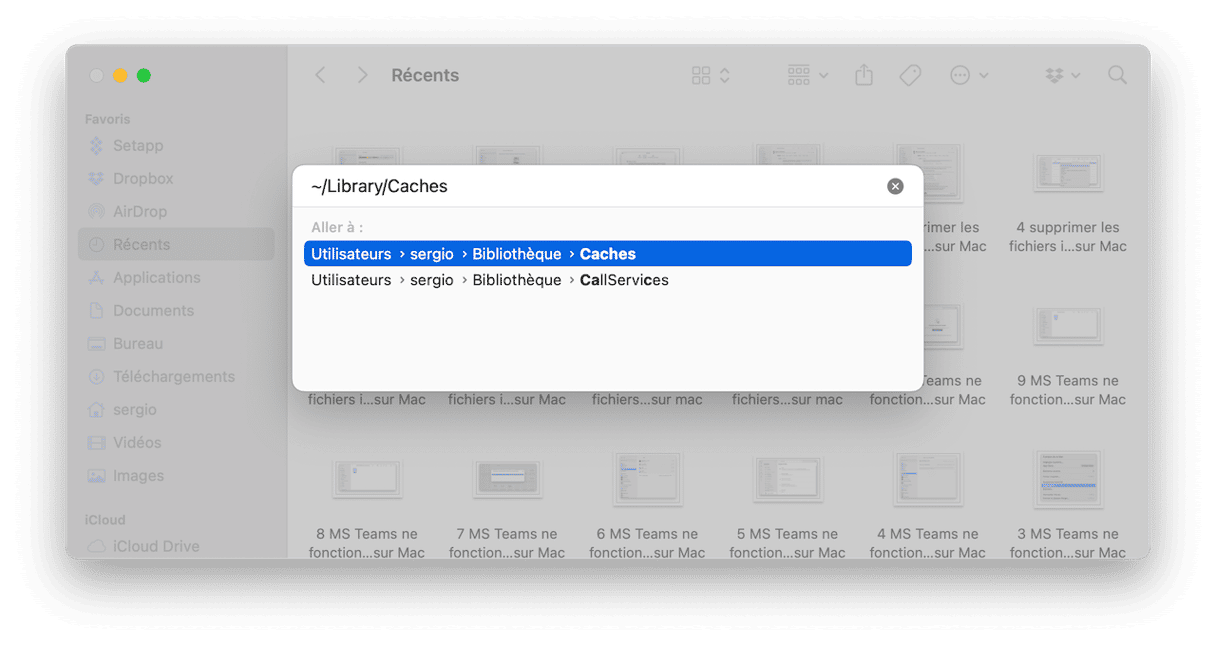Open the ellipsis action menu
Image resolution: width=1216 pixels, height=646 pixels.
click(x=968, y=75)
